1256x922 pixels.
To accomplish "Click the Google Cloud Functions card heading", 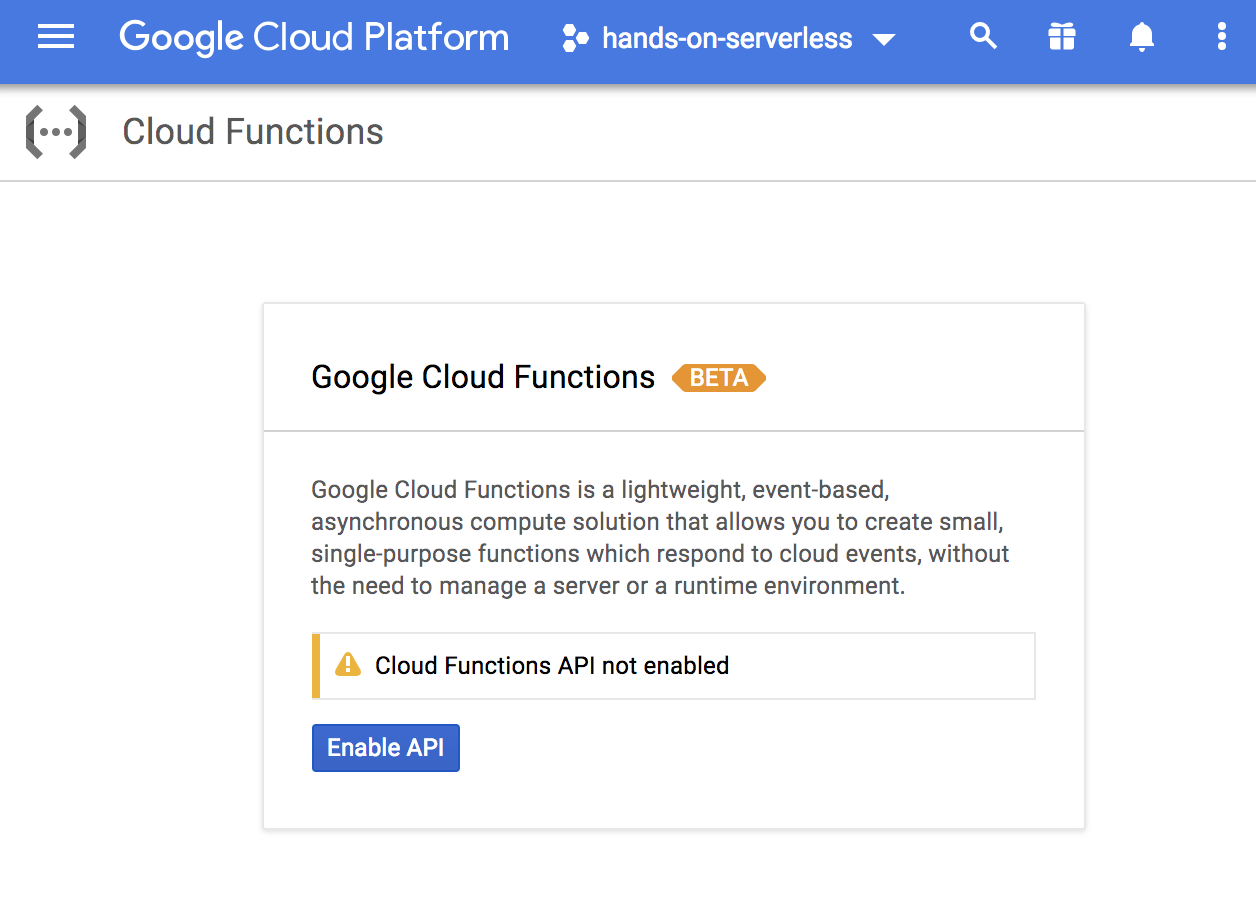I will (483, 377).
